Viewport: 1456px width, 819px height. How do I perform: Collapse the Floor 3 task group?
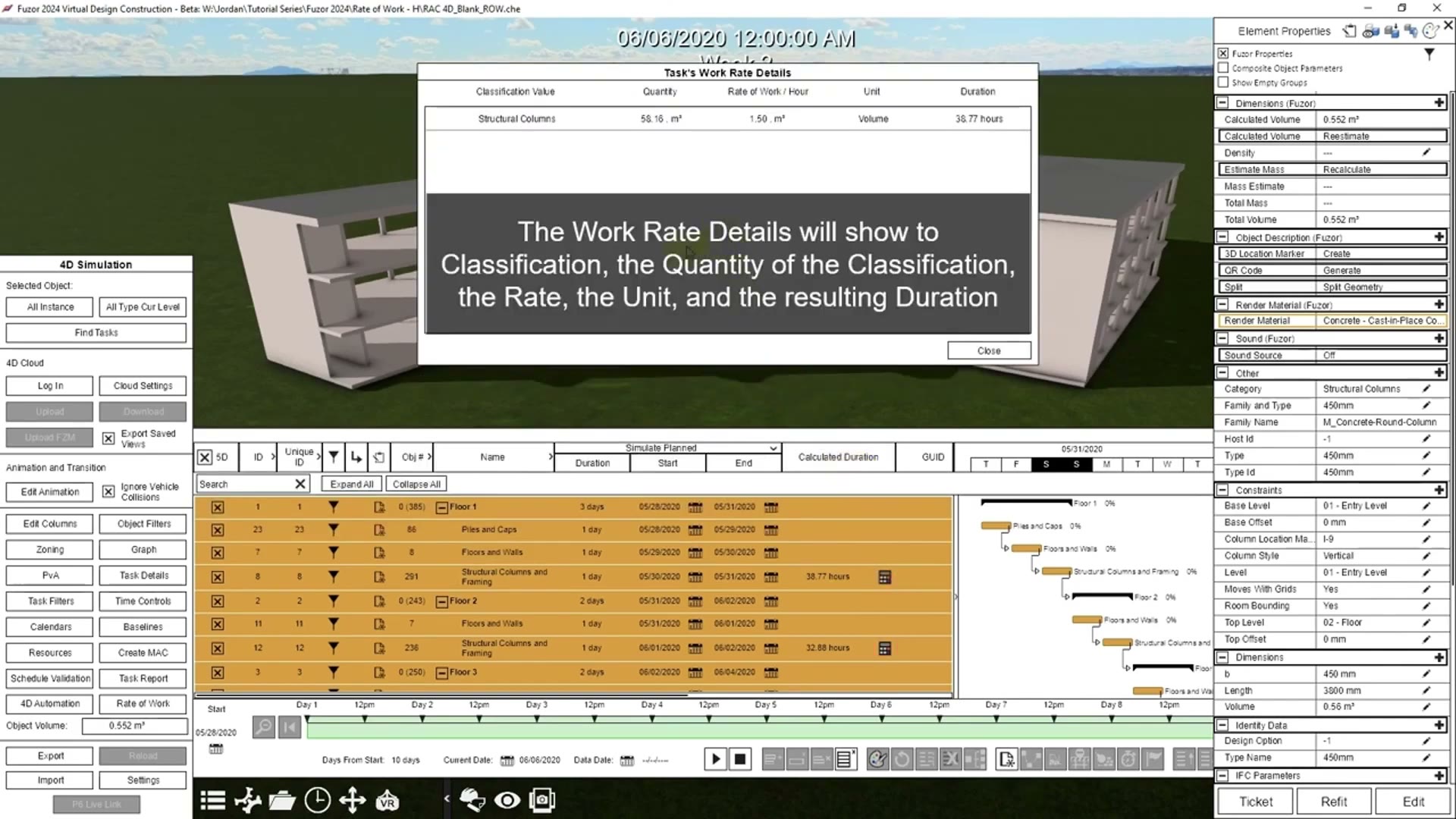[x=441, y=673]
